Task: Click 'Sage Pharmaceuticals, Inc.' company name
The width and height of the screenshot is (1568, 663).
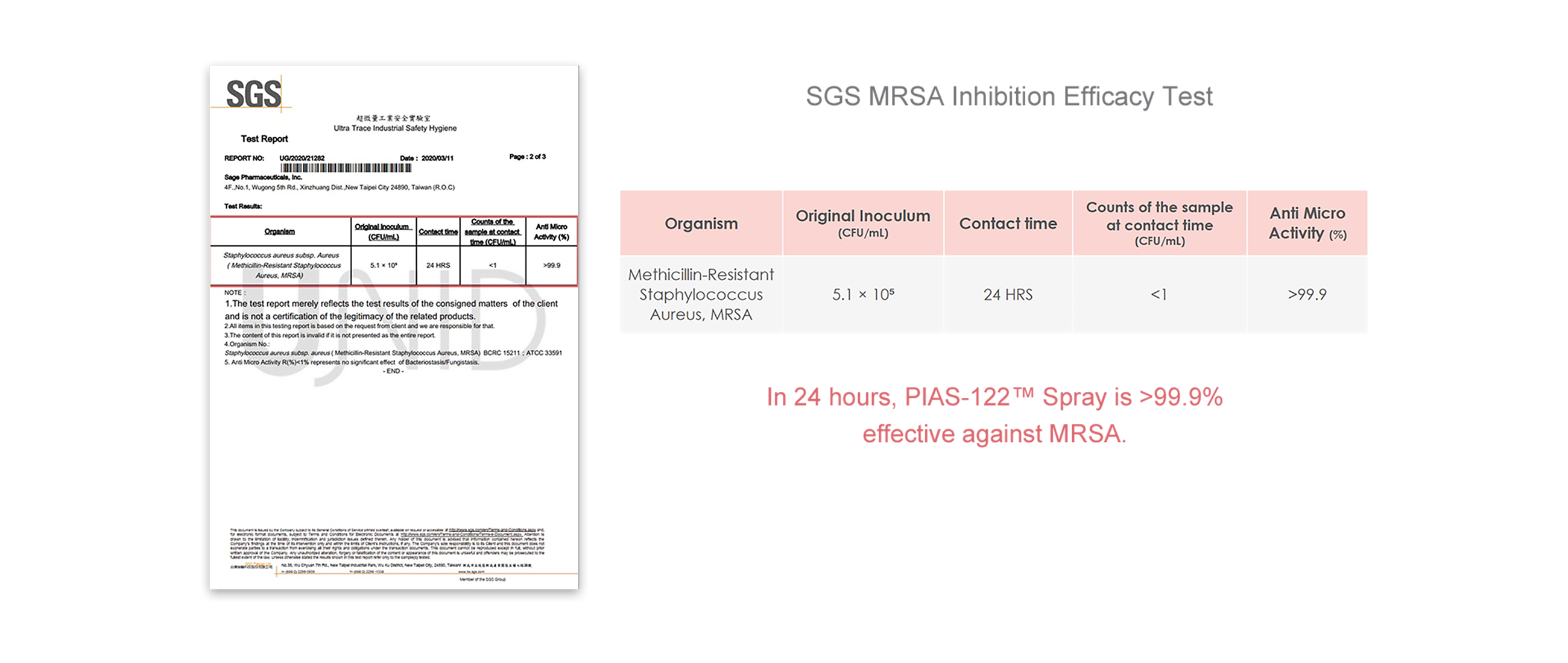Action: coord(263,178)
